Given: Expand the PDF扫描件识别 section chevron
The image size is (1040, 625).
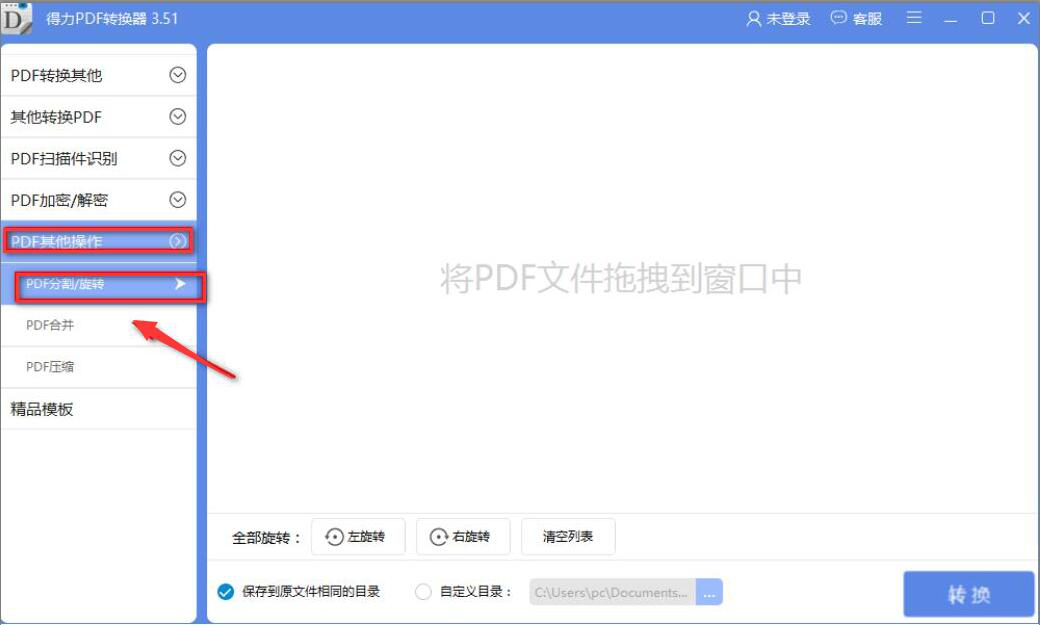Looking at the screenshot, I should pos(177,158).
